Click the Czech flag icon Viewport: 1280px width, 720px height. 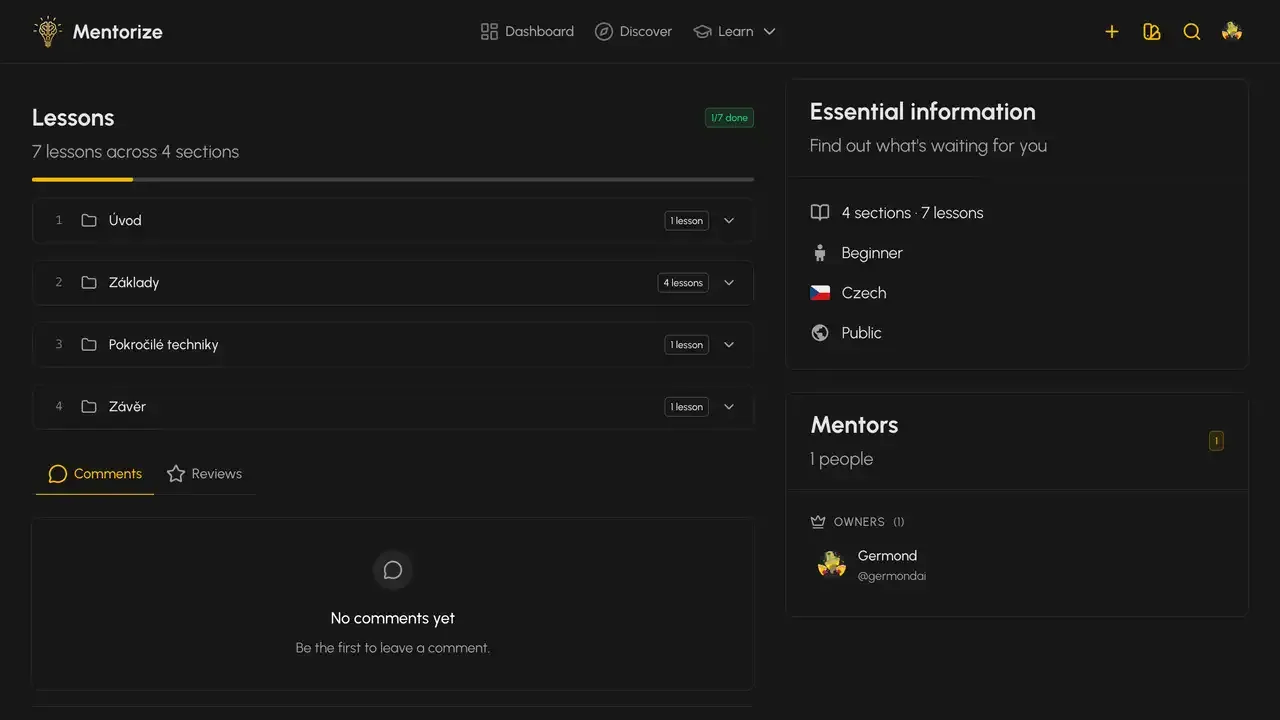(x=820, y=292)
